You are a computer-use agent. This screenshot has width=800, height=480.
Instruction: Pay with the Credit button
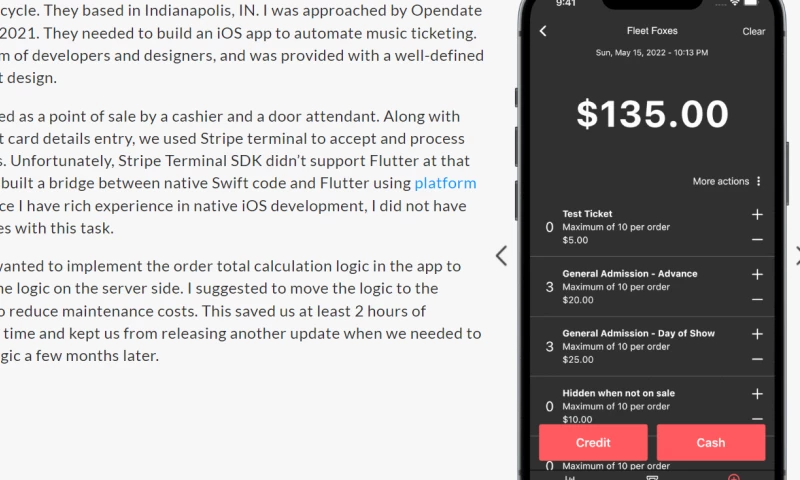pyautogui.click(x=593, y=442)
